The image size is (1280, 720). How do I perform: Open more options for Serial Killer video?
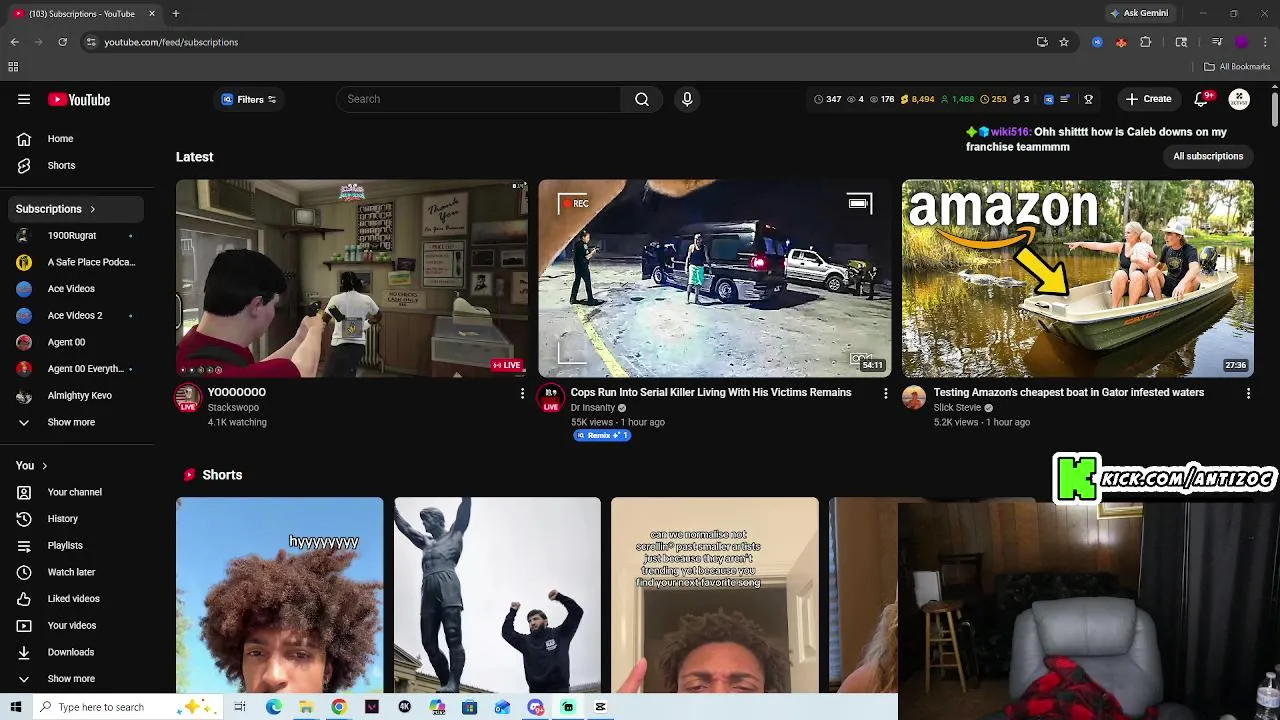pyautogui.click(x=885, y=394)
